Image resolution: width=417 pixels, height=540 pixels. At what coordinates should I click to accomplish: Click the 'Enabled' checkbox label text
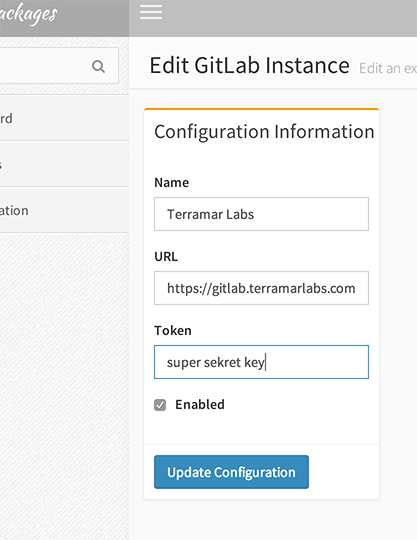click(200, 404)
